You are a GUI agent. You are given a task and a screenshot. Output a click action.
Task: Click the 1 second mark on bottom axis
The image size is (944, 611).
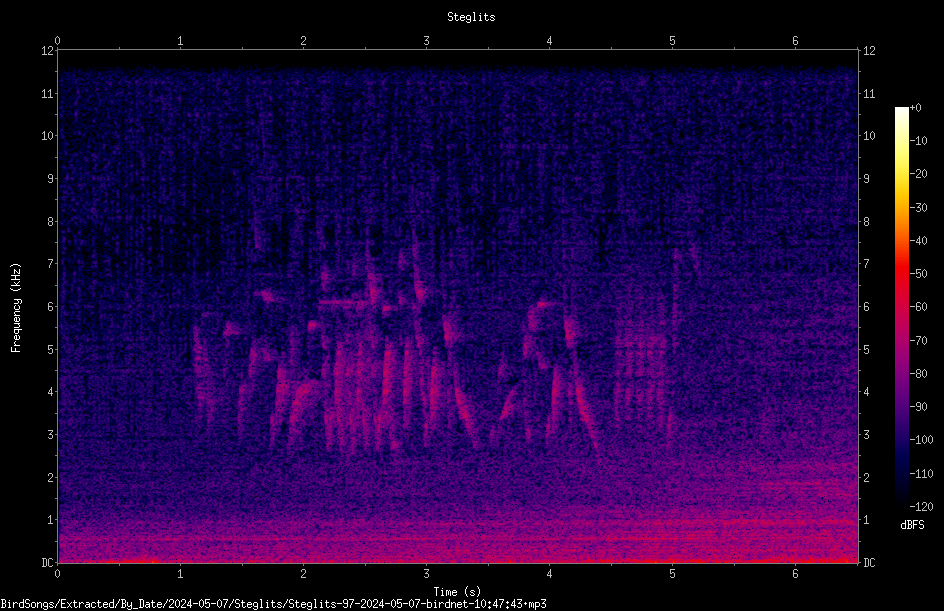180,574
